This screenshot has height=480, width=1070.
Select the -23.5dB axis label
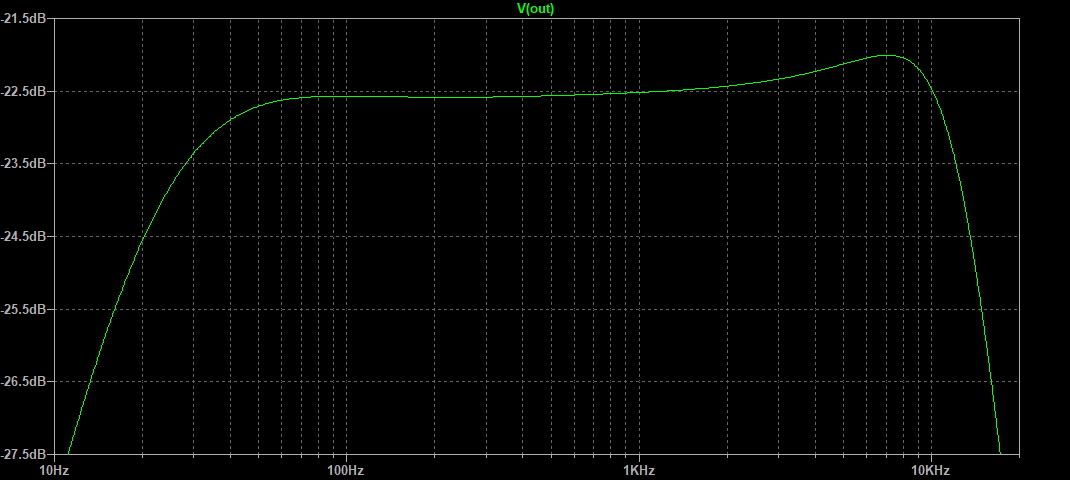tap(24, 163)
